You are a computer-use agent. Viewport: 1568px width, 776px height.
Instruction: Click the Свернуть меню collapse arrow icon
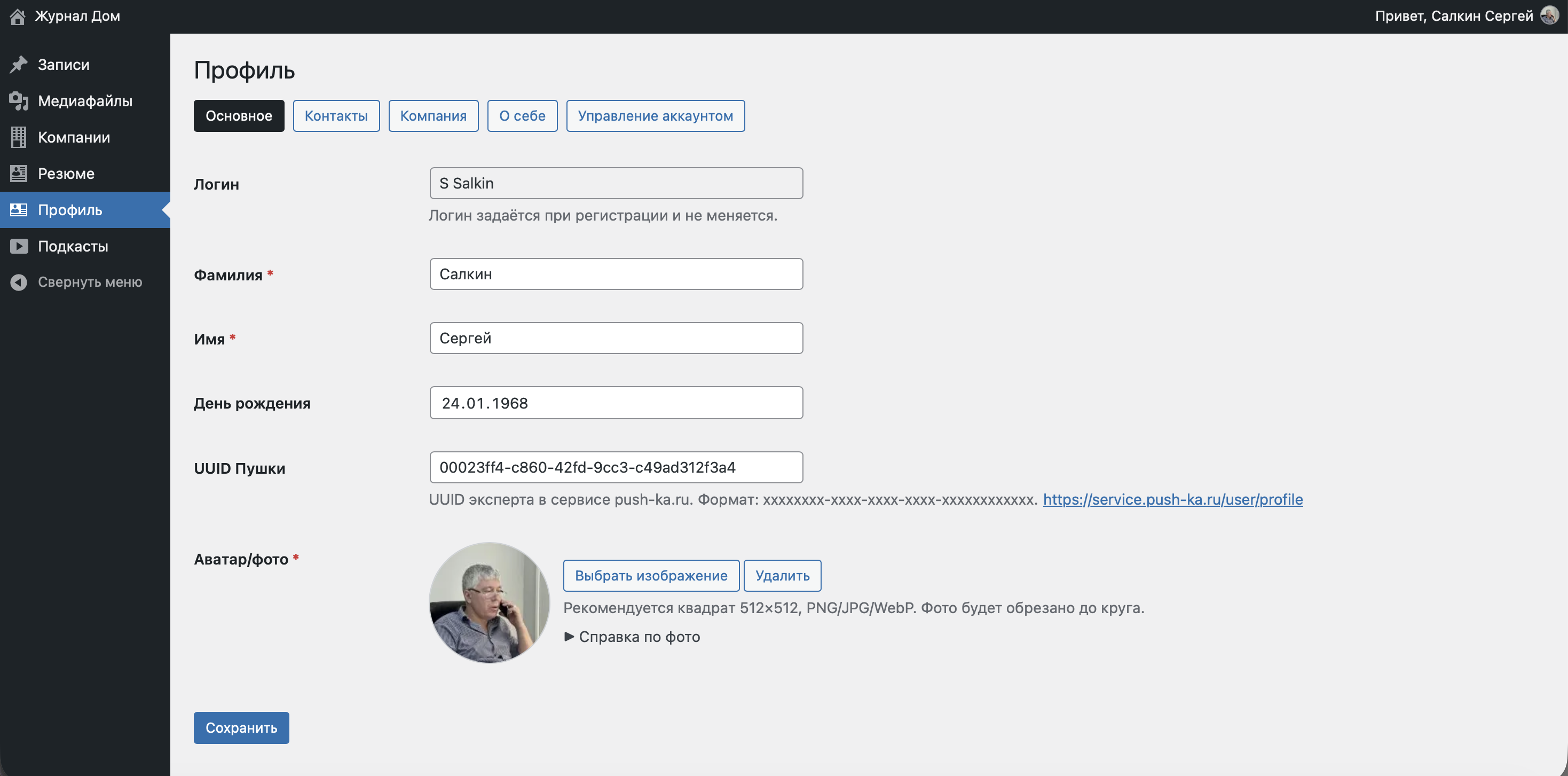tap(19, 282)
